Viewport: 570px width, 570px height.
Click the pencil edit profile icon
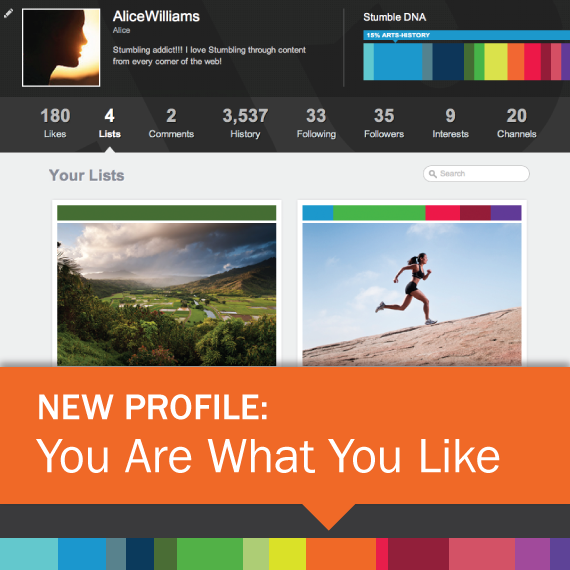click(x=8, y=13)
